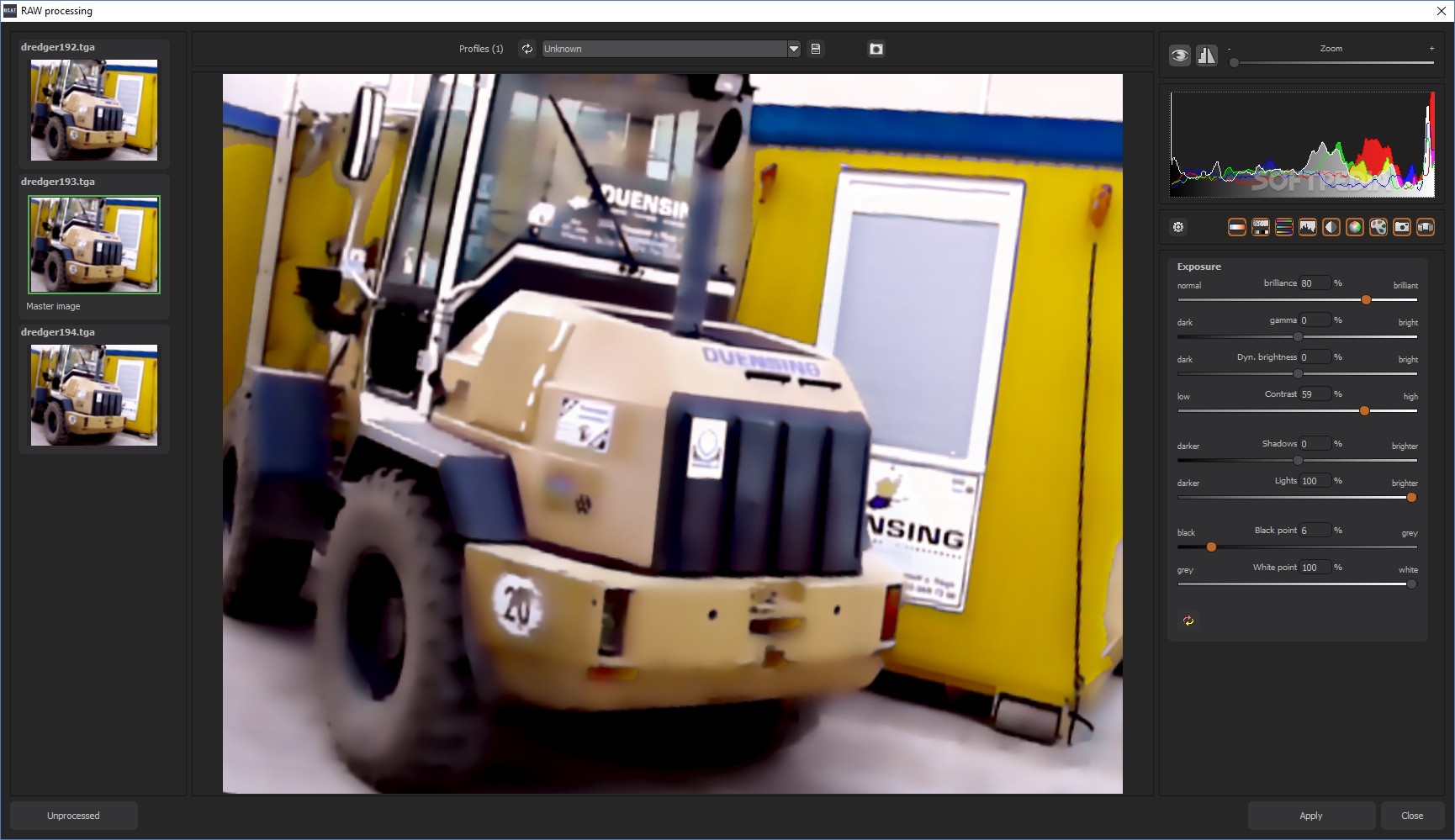Select the dredger192.tga thumbnail

click(94, 110)
